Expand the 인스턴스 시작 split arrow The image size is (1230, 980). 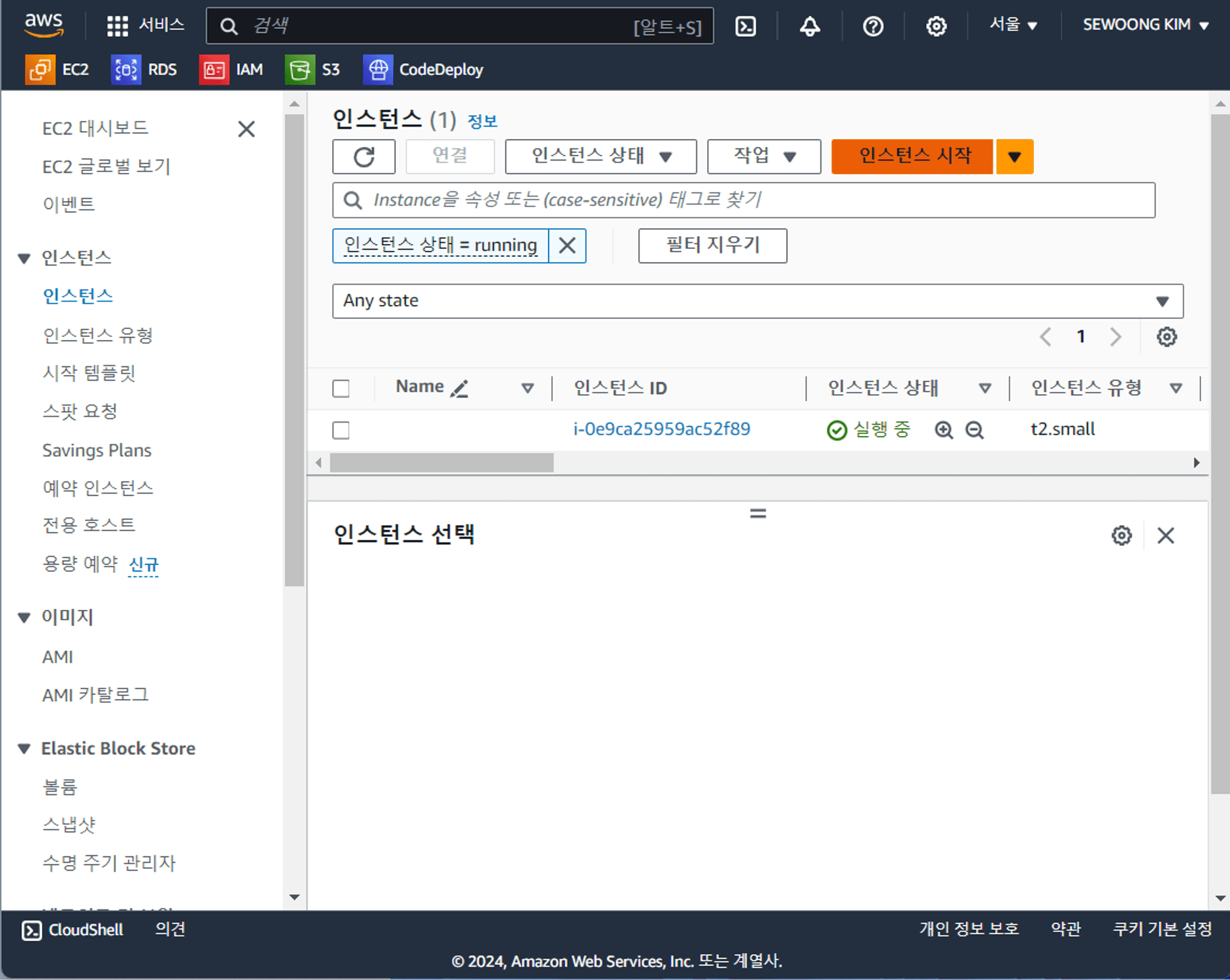(x=1015, y=156)
